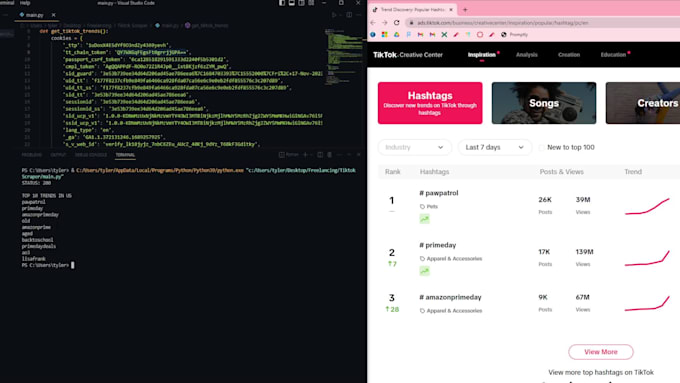Toggle panel layout icon in VS Code title bar

pos(292,3)
